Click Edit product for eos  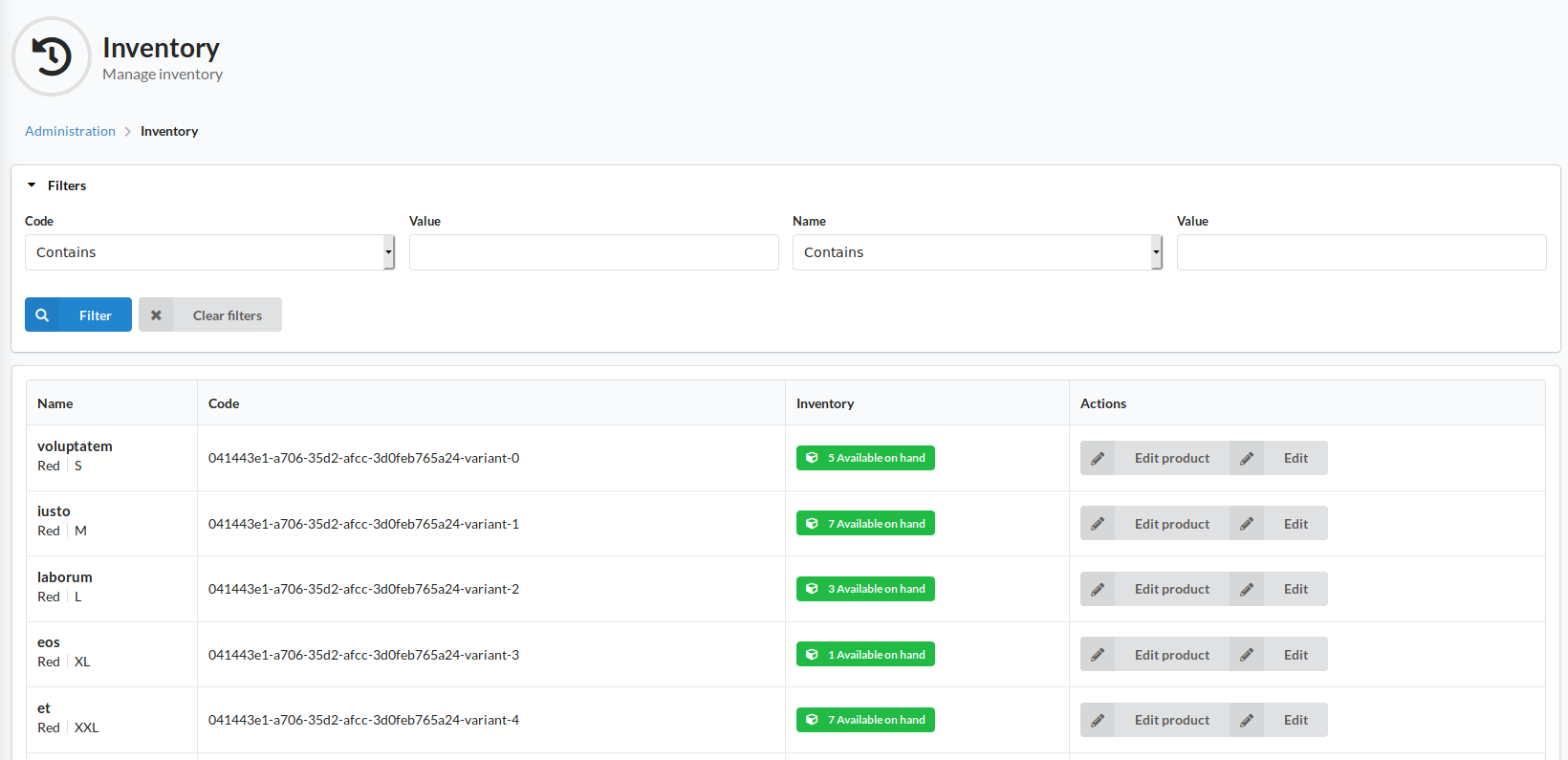click(x=1155, y=655)
